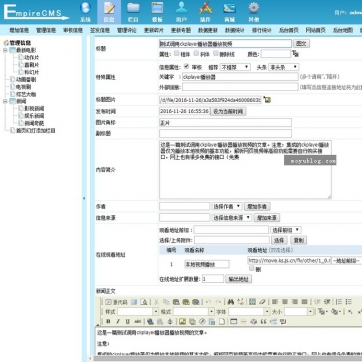
Task: Toggle Bold in the editor toolbar
Action: pyautogui.click(x=108, y=321)
